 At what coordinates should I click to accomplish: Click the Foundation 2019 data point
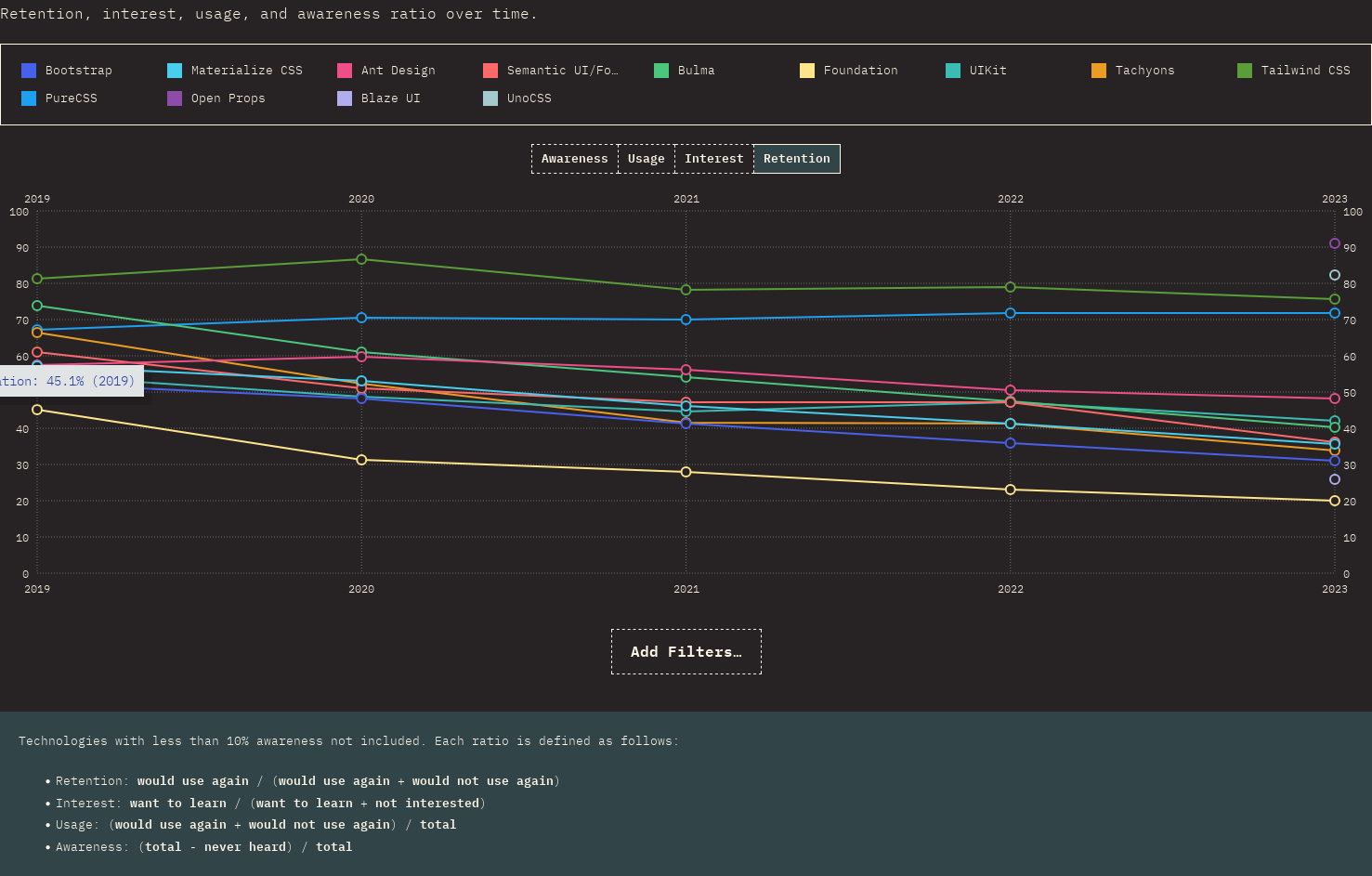[37, 410]
